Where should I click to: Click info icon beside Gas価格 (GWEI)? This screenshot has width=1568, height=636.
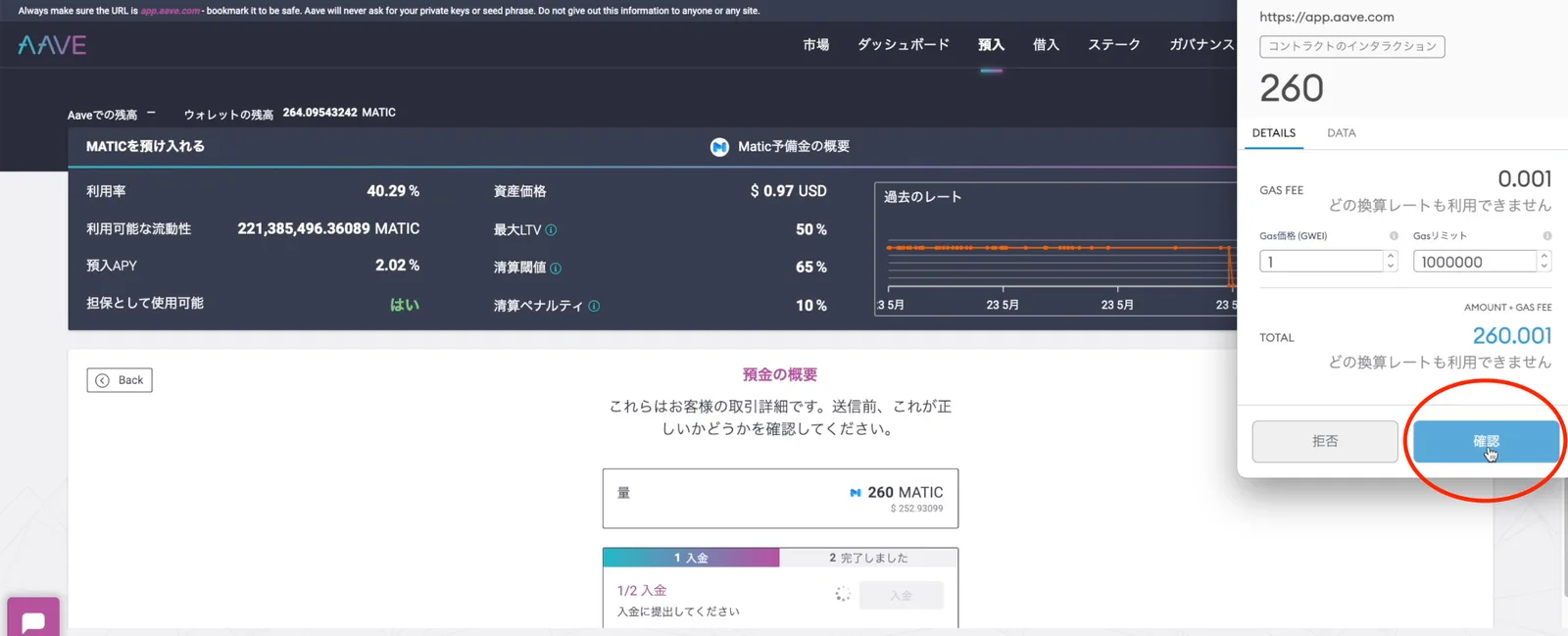(x=1394, y=236)
